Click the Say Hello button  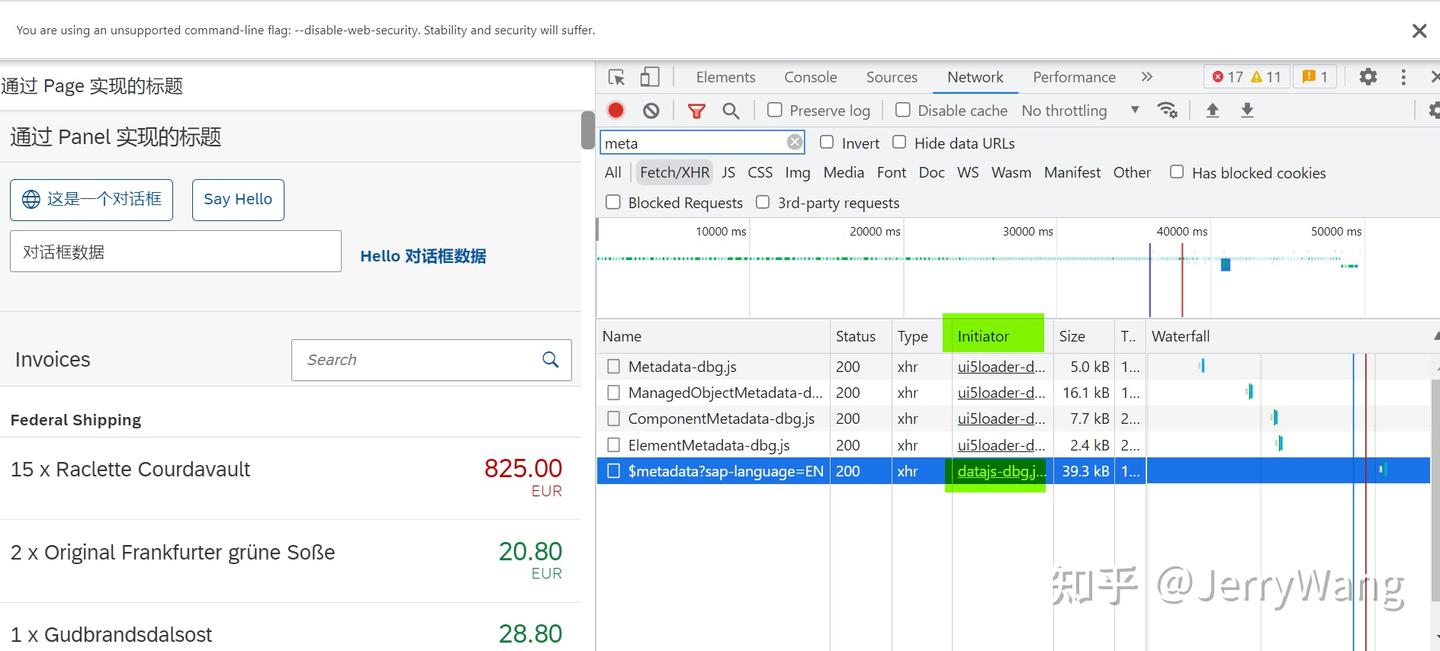pyautogui.click(x=237, y=200)
